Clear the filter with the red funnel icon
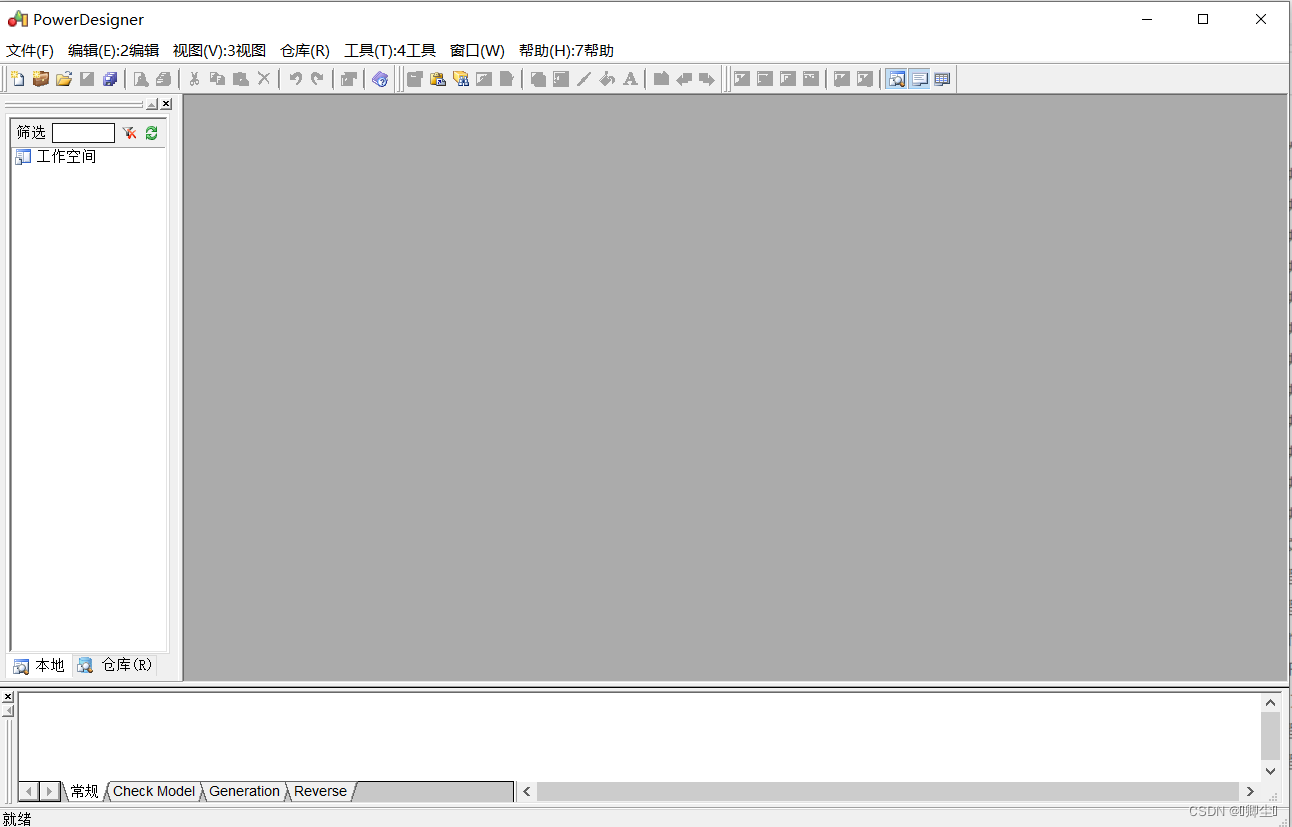The image size is (1292, 827). (129, 132)
